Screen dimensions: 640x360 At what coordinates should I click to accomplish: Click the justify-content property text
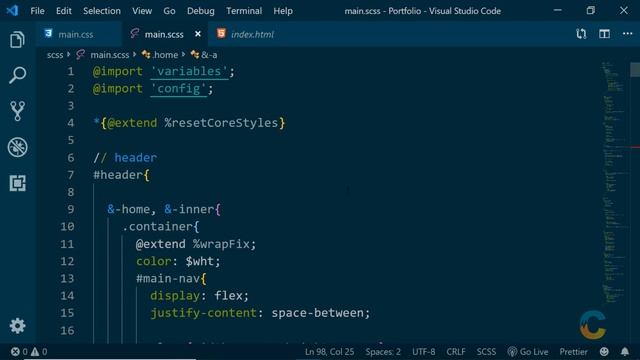click(203, 313)
